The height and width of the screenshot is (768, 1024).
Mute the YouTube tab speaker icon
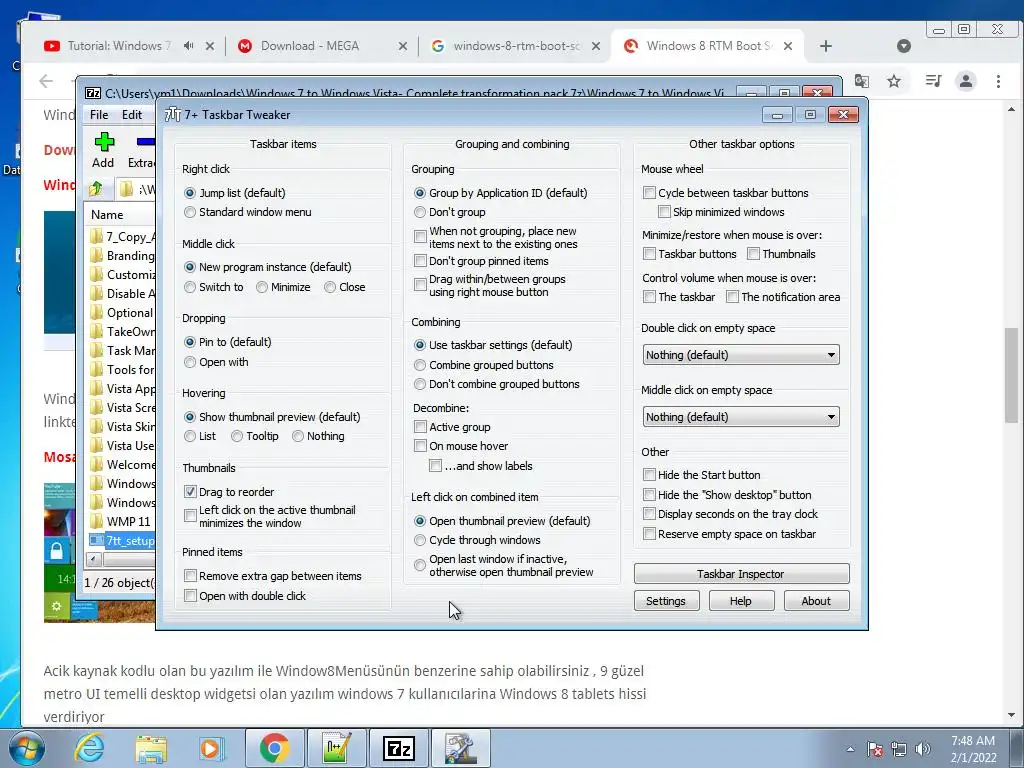pyautogui.click(x=189, y=46)
